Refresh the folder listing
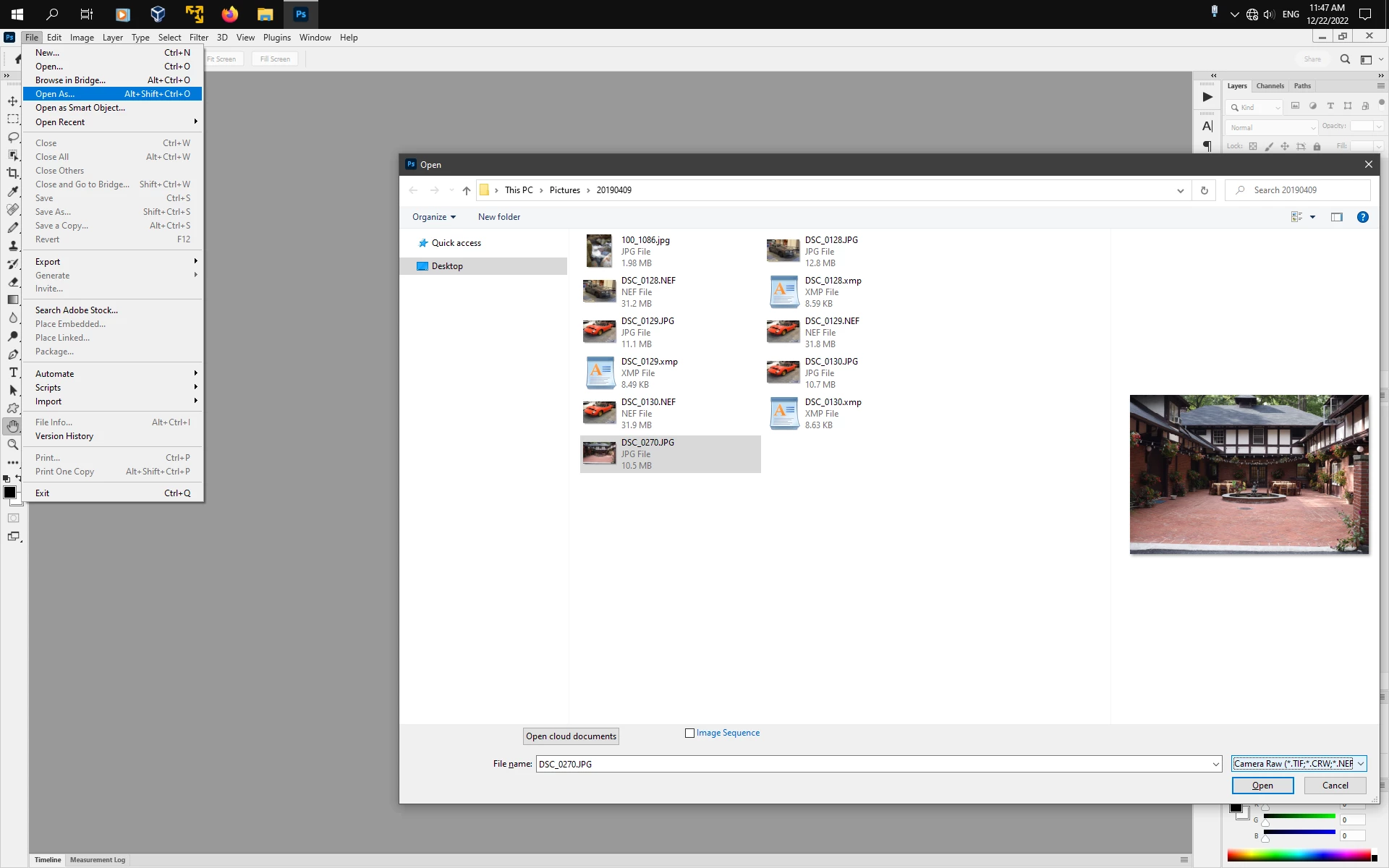1389x868 pixels. click(1204, 190)
